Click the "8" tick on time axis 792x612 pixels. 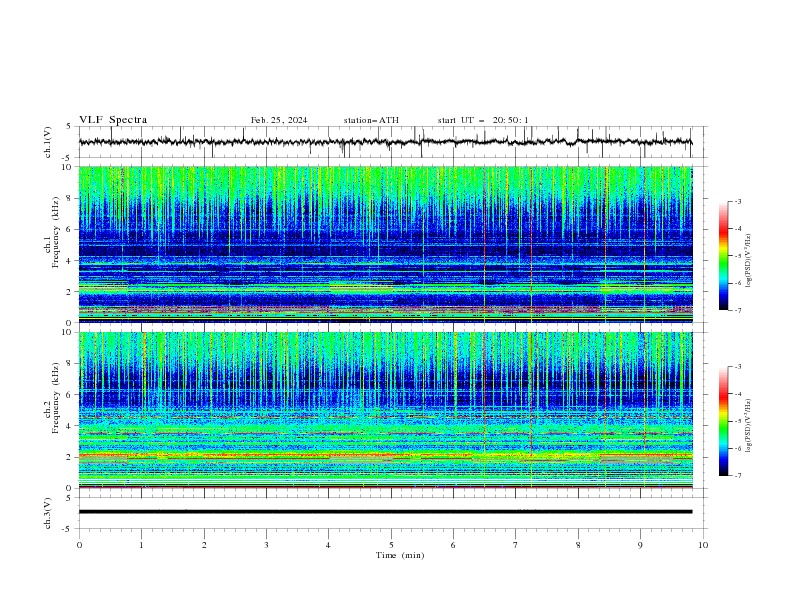(578, 545)
